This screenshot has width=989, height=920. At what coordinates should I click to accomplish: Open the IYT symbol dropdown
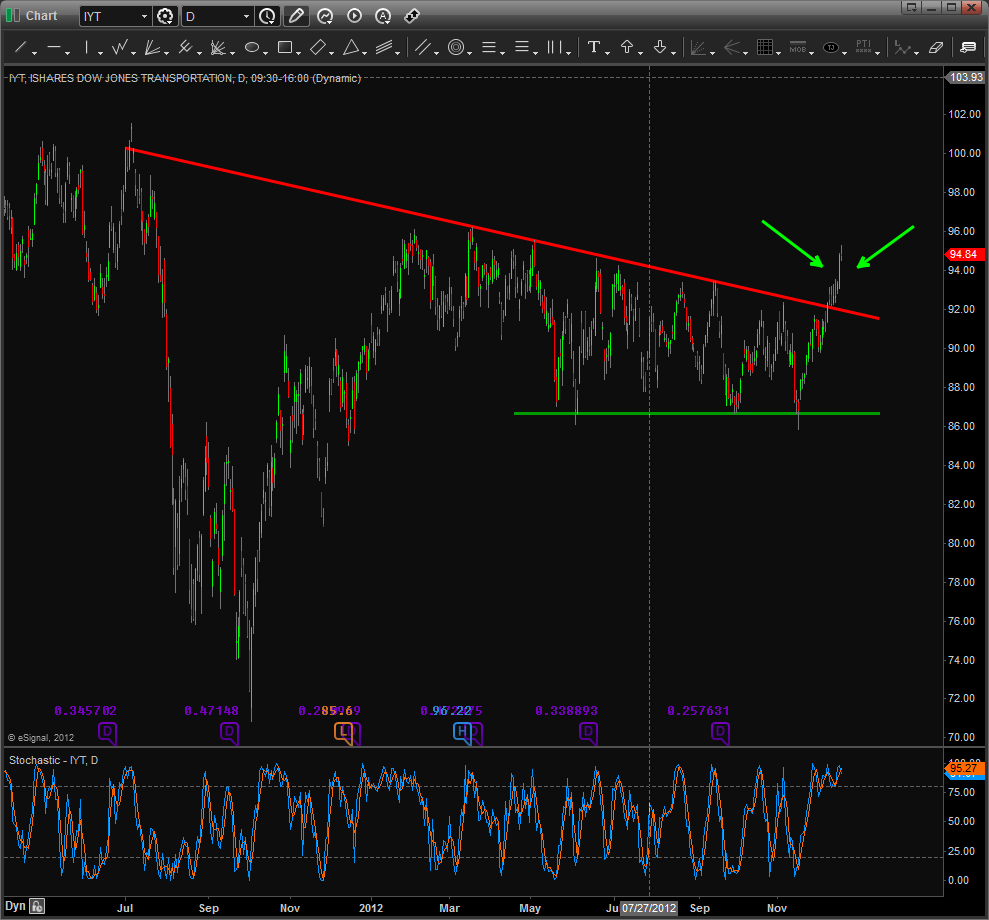(144, 16)
